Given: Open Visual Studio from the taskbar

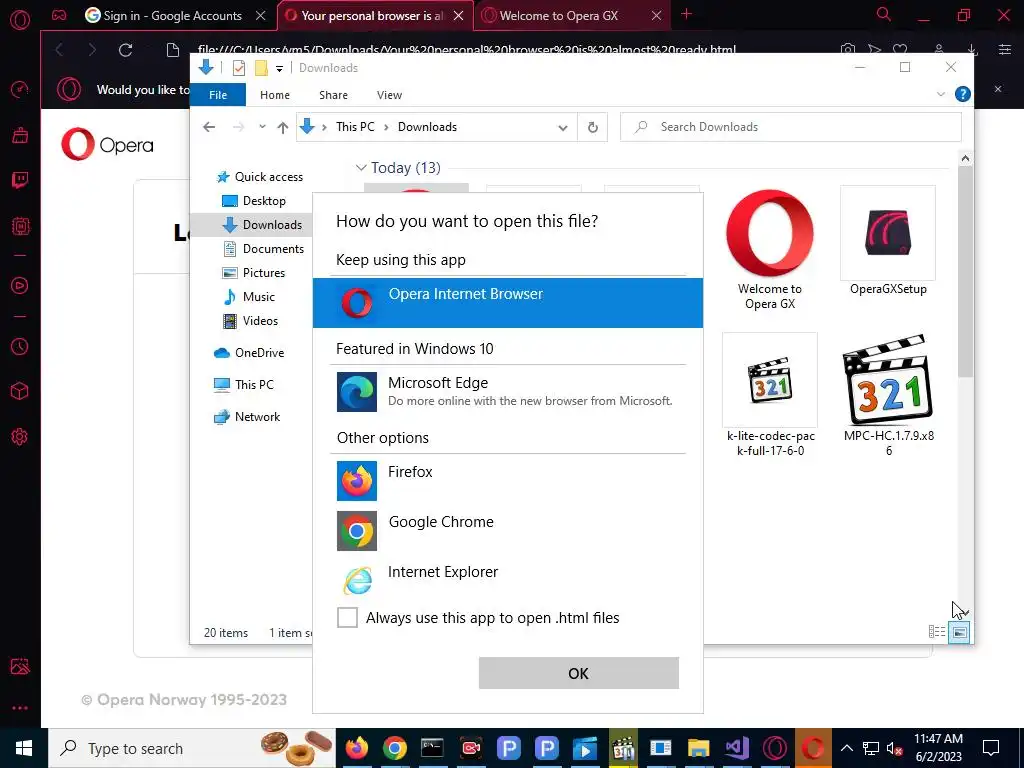Looking at the screenshot, I should (737, 748).
